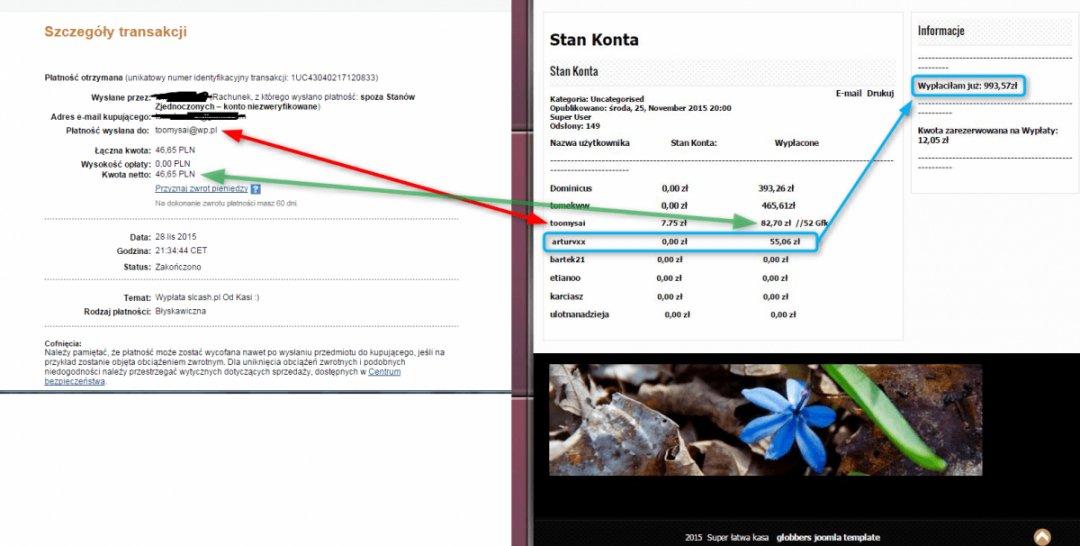The height and width of the screenshot is (546, 1080).
Task: Click the orange scroll-to-top arrow icon
Action: (x=1042, y=537)
